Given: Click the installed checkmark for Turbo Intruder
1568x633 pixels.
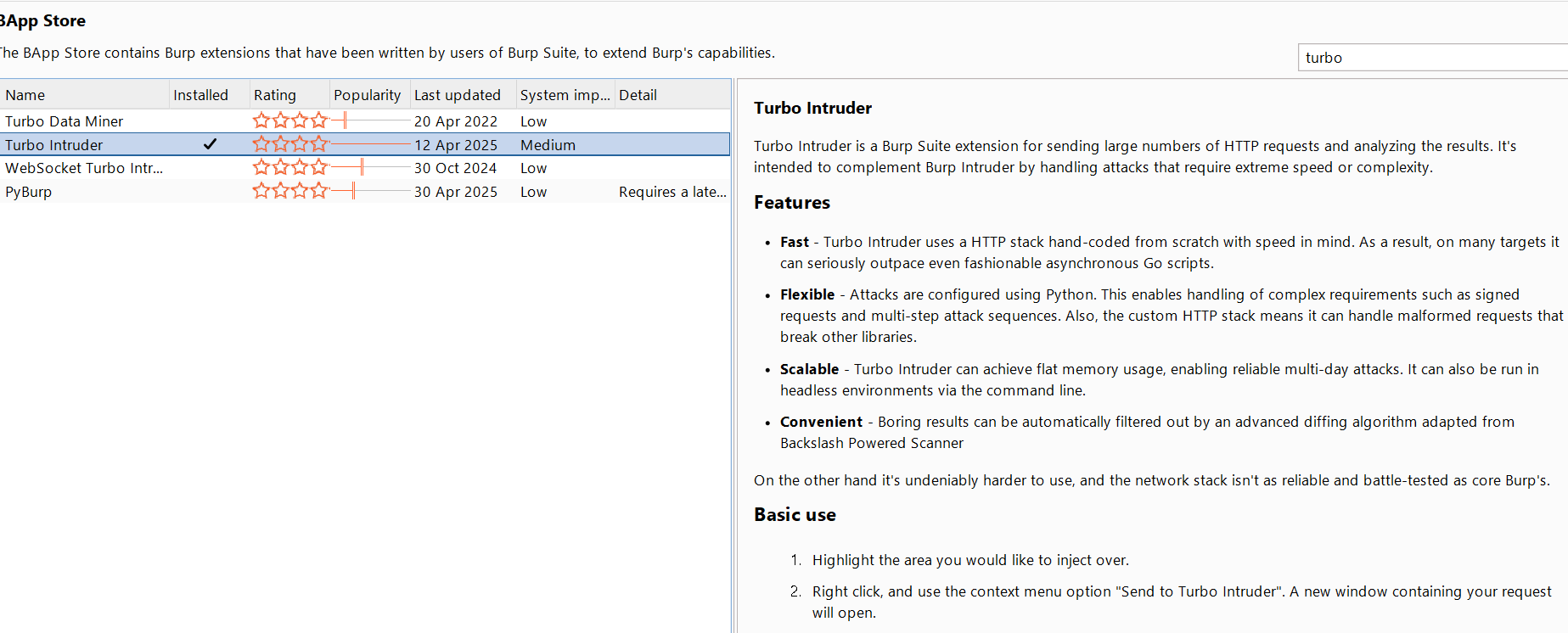Looking at the screenshot, I should [x=210, y=145].
